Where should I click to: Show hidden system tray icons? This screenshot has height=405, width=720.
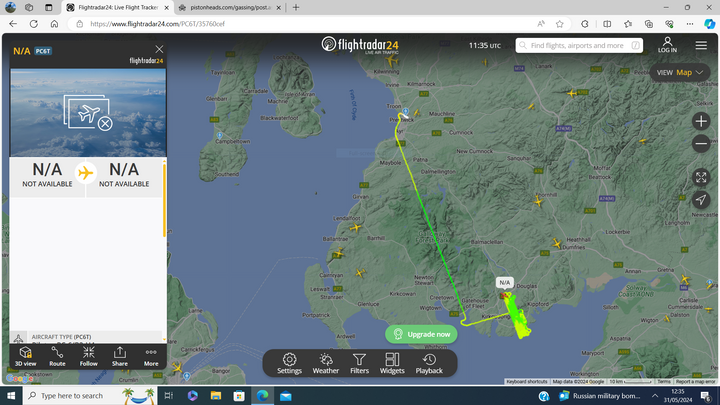[655, 396]
